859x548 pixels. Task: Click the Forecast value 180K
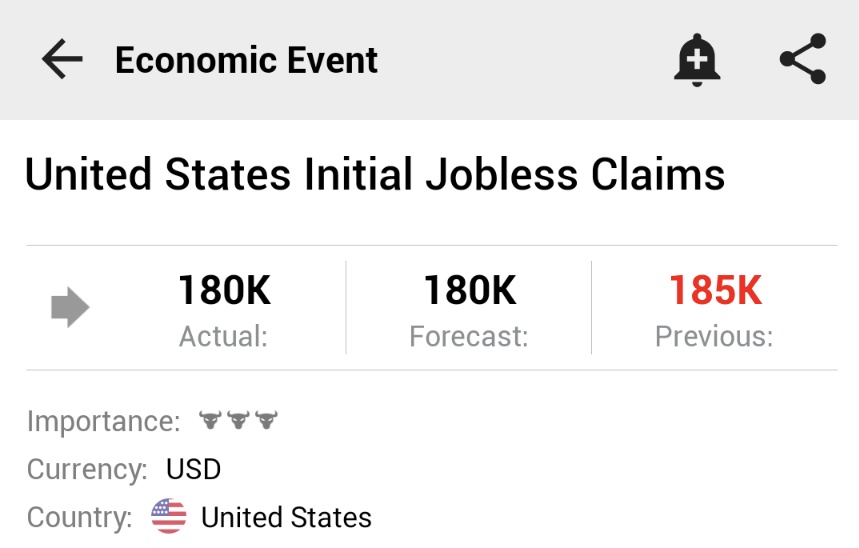(x=469, y=291)
